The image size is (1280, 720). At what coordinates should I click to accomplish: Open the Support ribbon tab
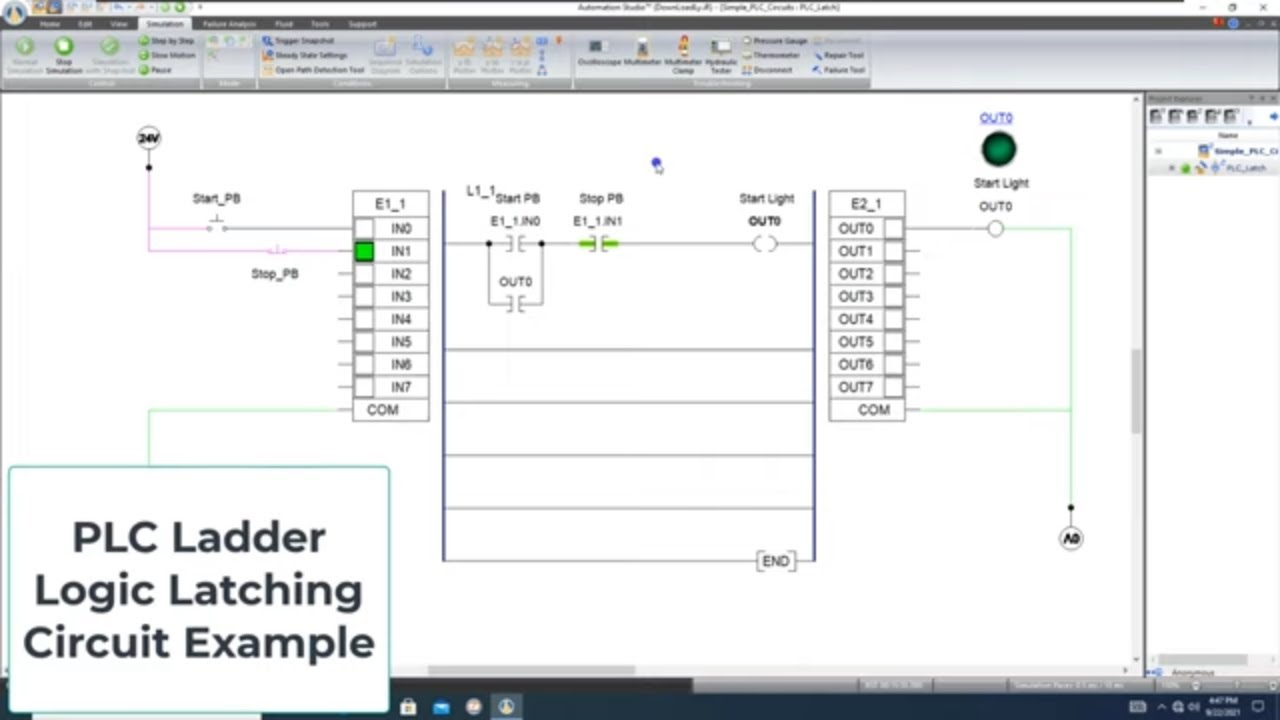pyautogui.click(x=361, y=24)
